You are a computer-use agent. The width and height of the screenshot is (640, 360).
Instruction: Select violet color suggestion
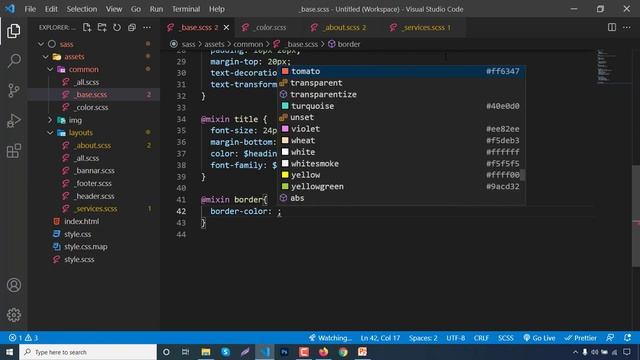402,129
